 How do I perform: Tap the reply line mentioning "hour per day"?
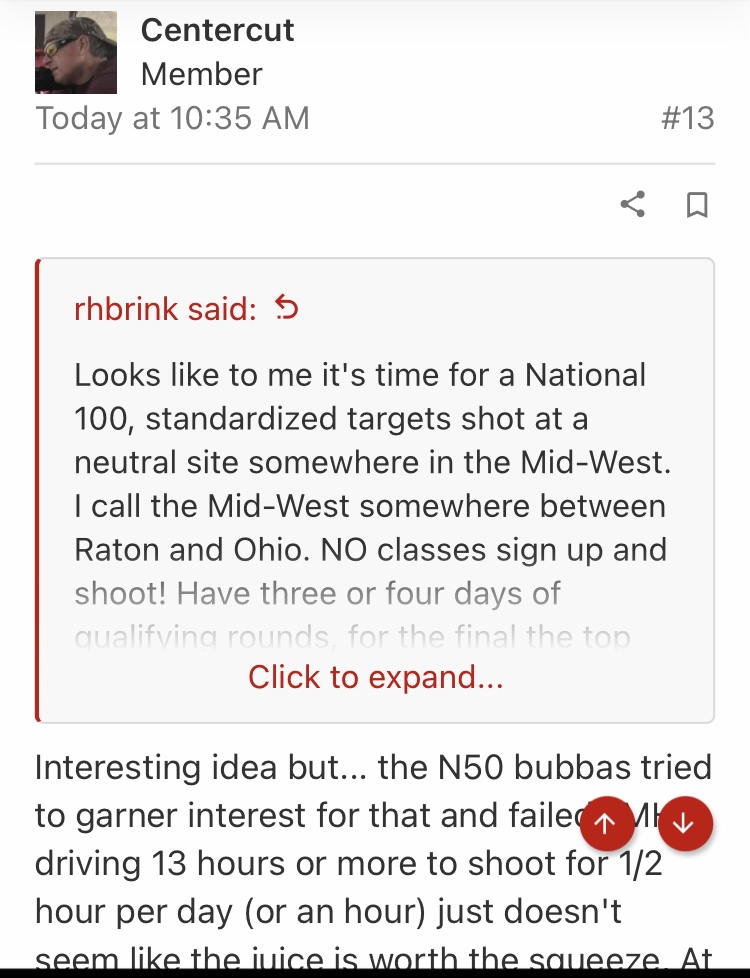click(x=328, y=911)
